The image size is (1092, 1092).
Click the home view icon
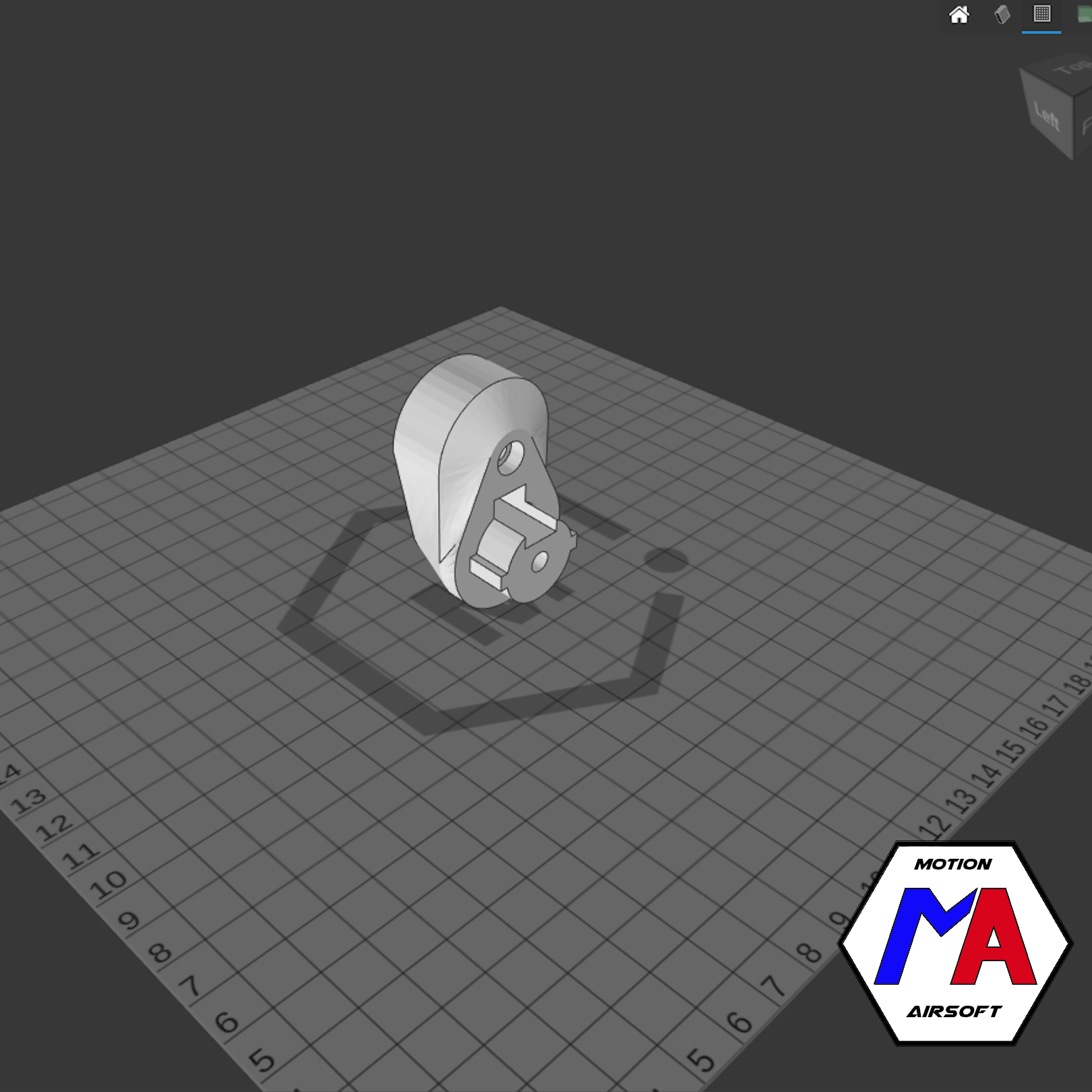pyautogui.click(x=959, y=15)
